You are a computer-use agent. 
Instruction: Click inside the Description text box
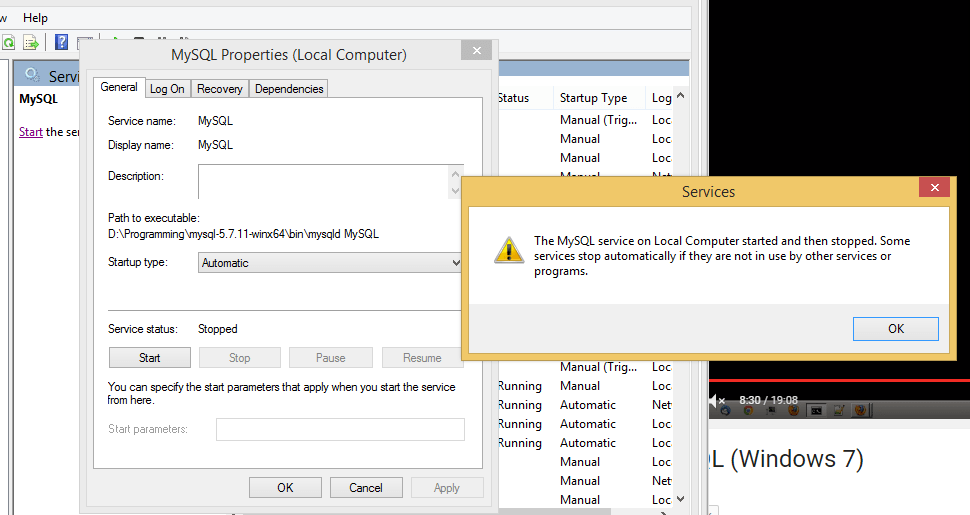(x=324, y=181)
